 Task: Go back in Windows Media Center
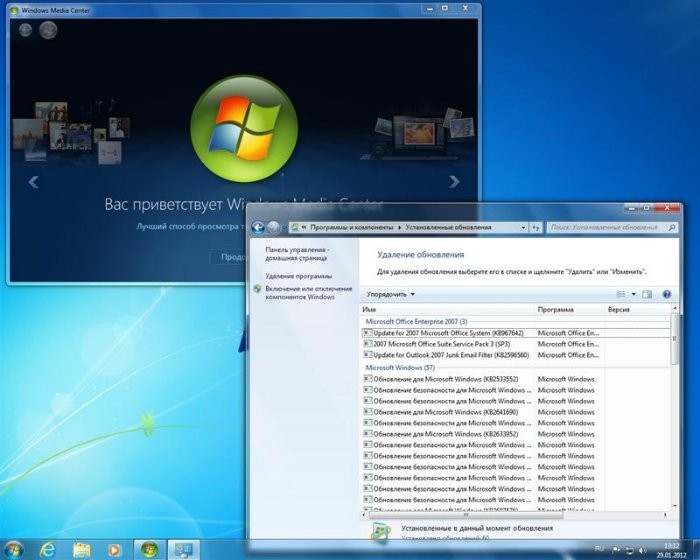click(x=25, y=30)
